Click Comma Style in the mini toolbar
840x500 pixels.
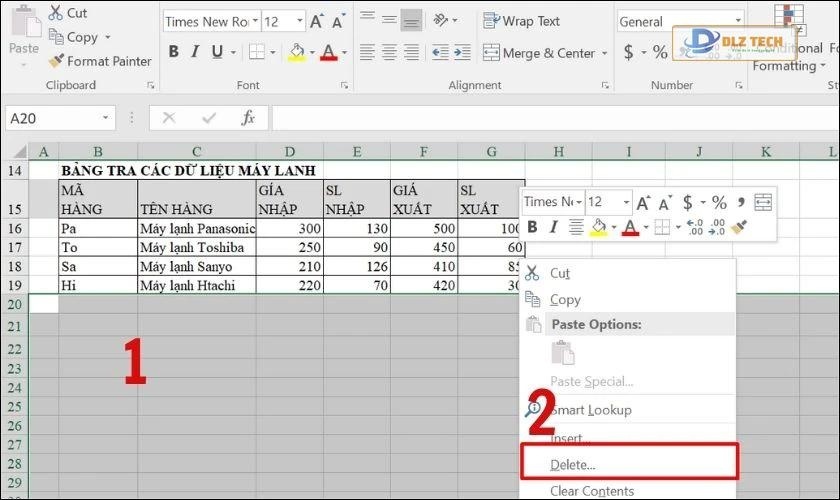[x=741, y=202]
